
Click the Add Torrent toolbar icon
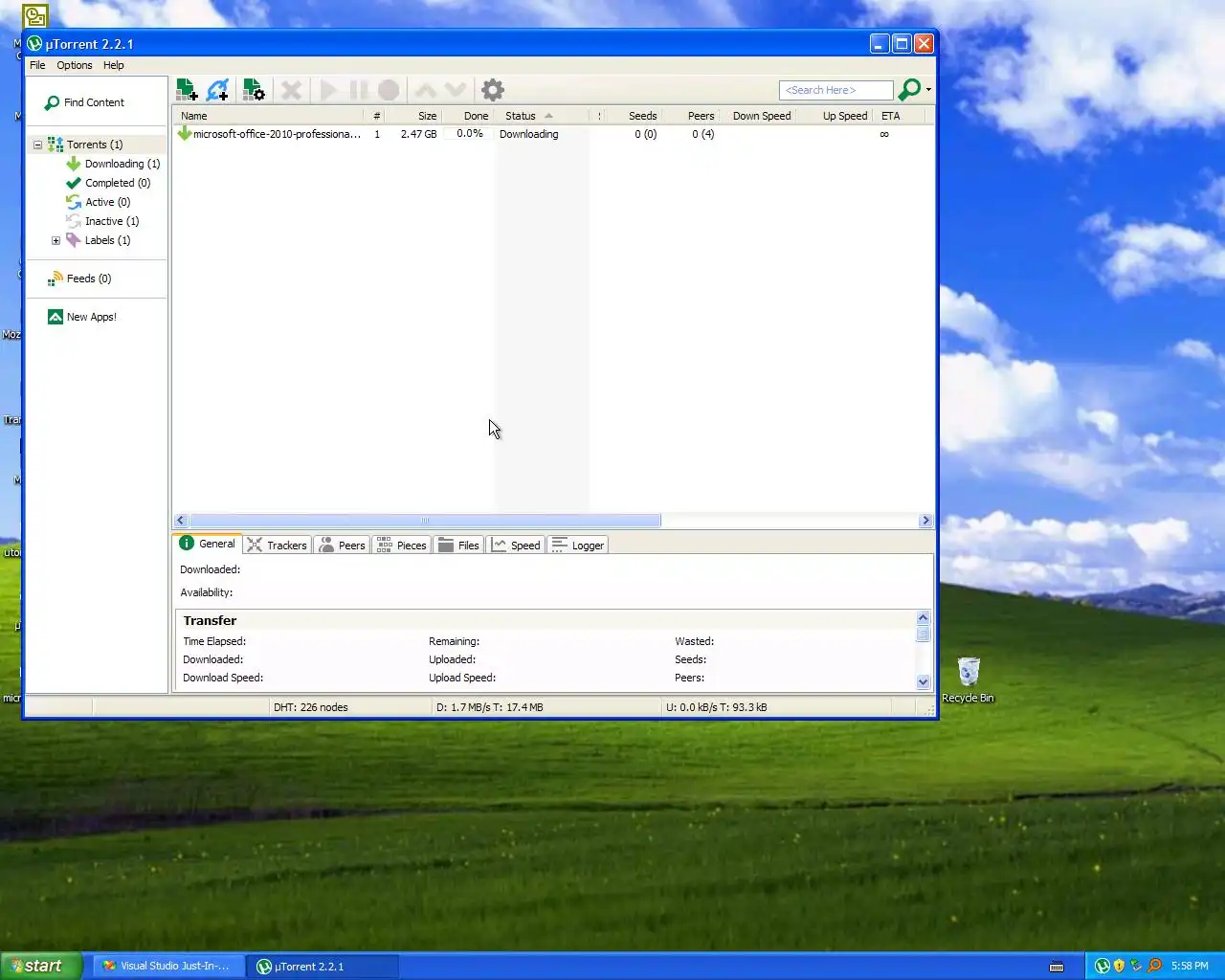coord(187,90)
